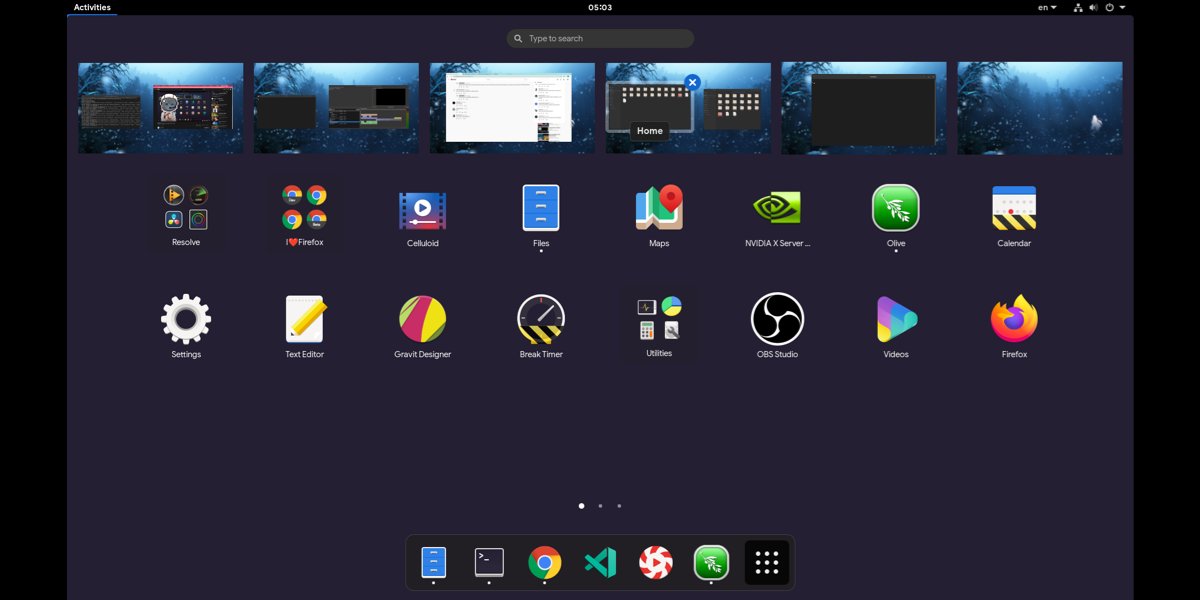
Task: Open Olive editor from the dock
Action: point(711,563)
